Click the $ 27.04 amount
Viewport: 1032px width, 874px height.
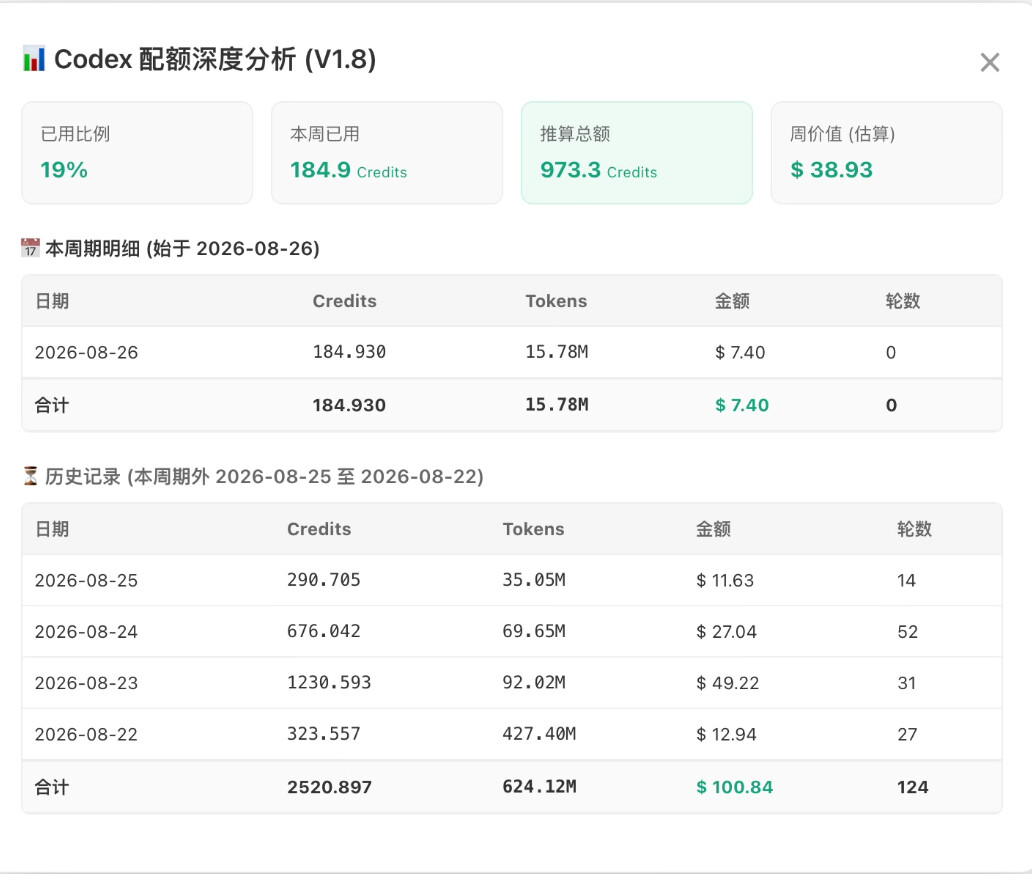[x=727, y=632]
